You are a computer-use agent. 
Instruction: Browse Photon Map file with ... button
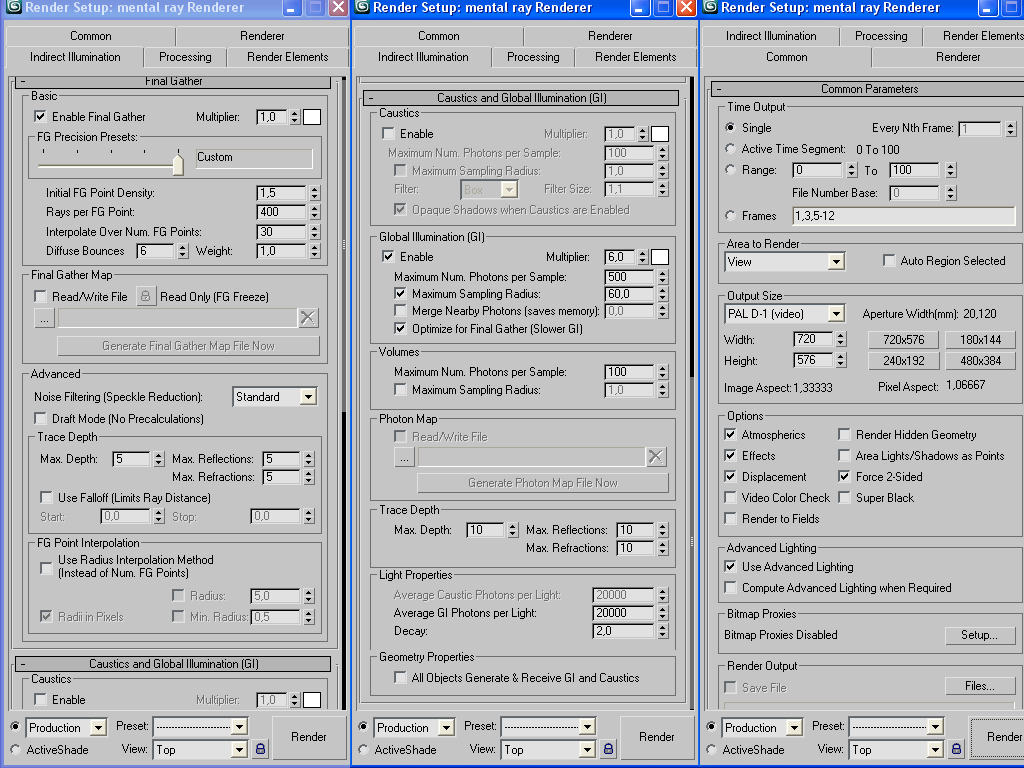(405, 457)
